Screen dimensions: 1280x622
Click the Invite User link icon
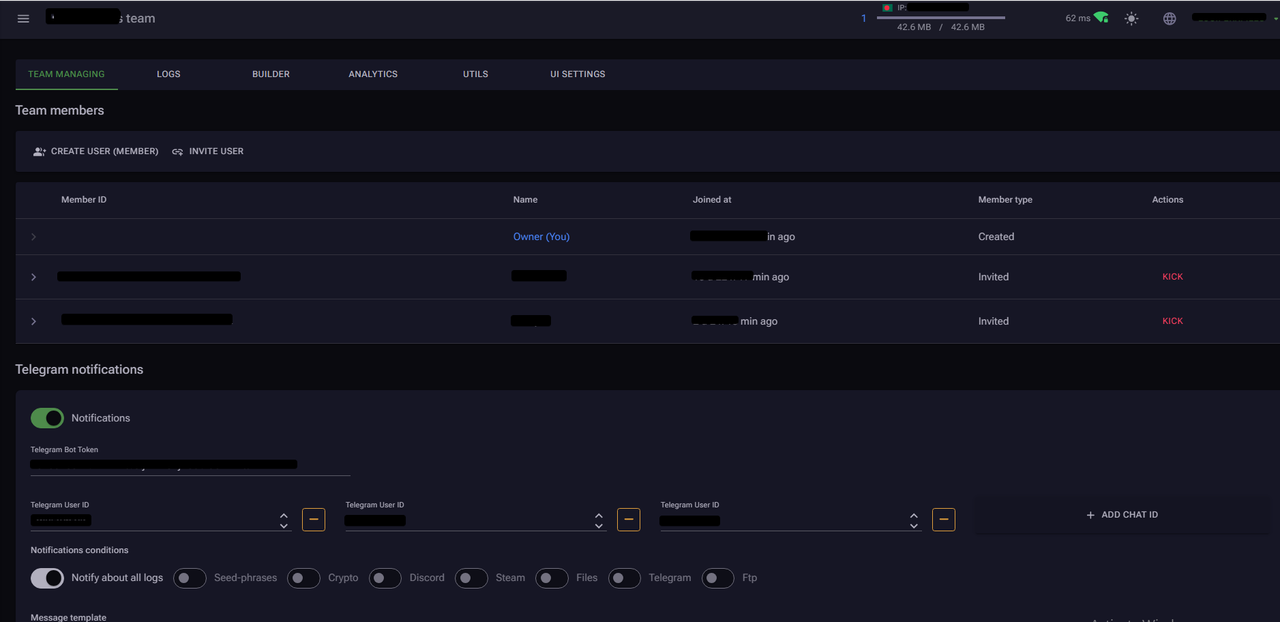[178, 152]
